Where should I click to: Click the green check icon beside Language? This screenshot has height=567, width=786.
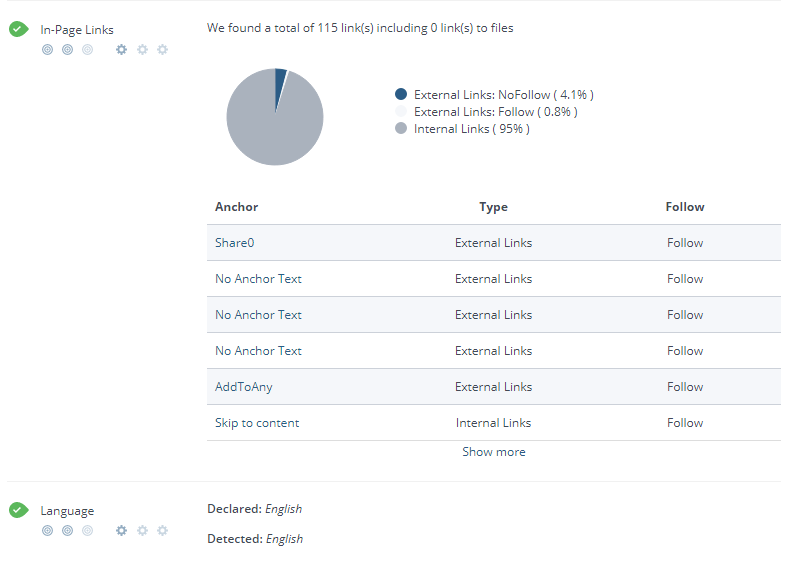click(18, 510)
